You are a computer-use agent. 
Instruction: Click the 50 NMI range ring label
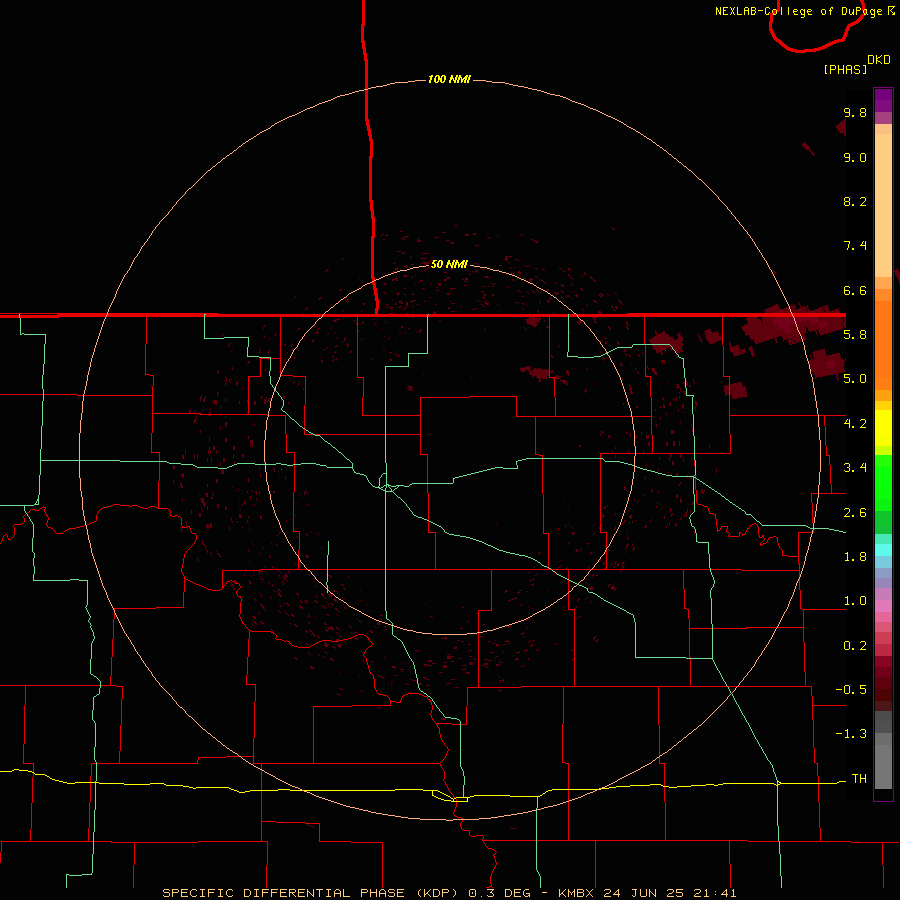tap(449, 264)
